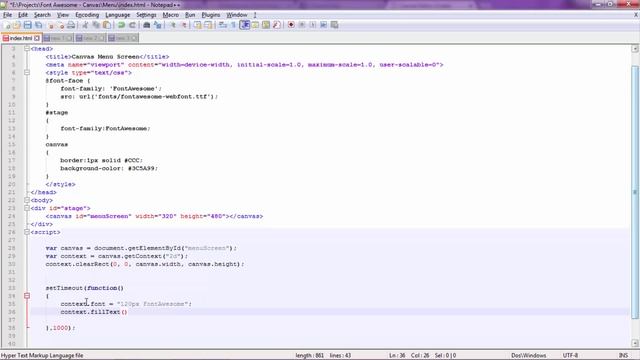Open the Encoding menu
The height and width of the screenshot is (360, 640).
pyautogui.click(x=87, y=15)
